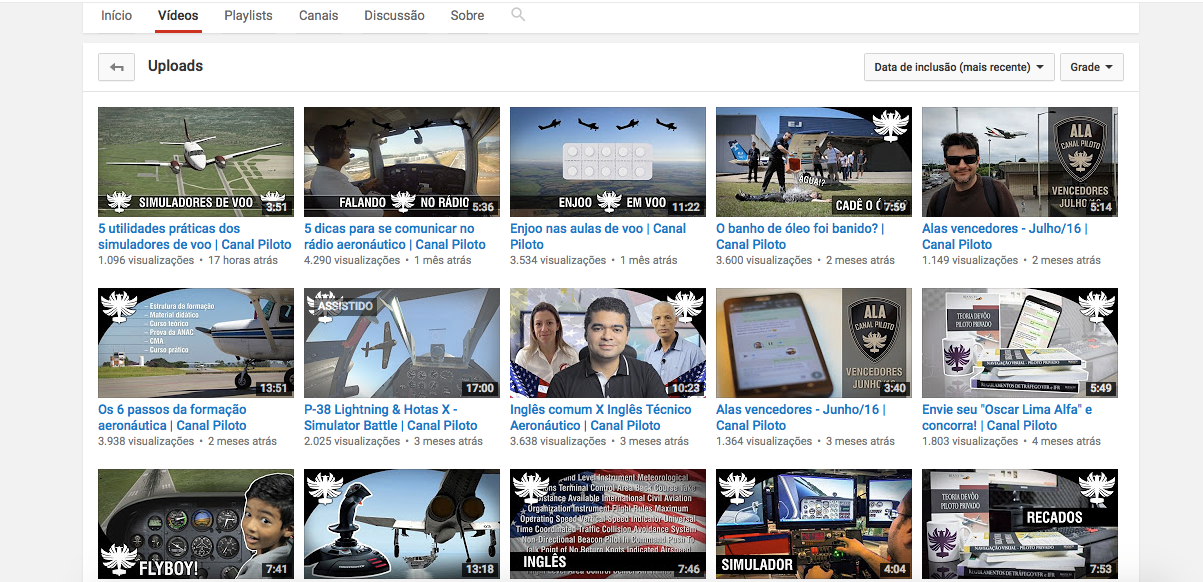
Task: Open 'P-38 Lightning & Hotas X' title link
Action: (391, 417)
